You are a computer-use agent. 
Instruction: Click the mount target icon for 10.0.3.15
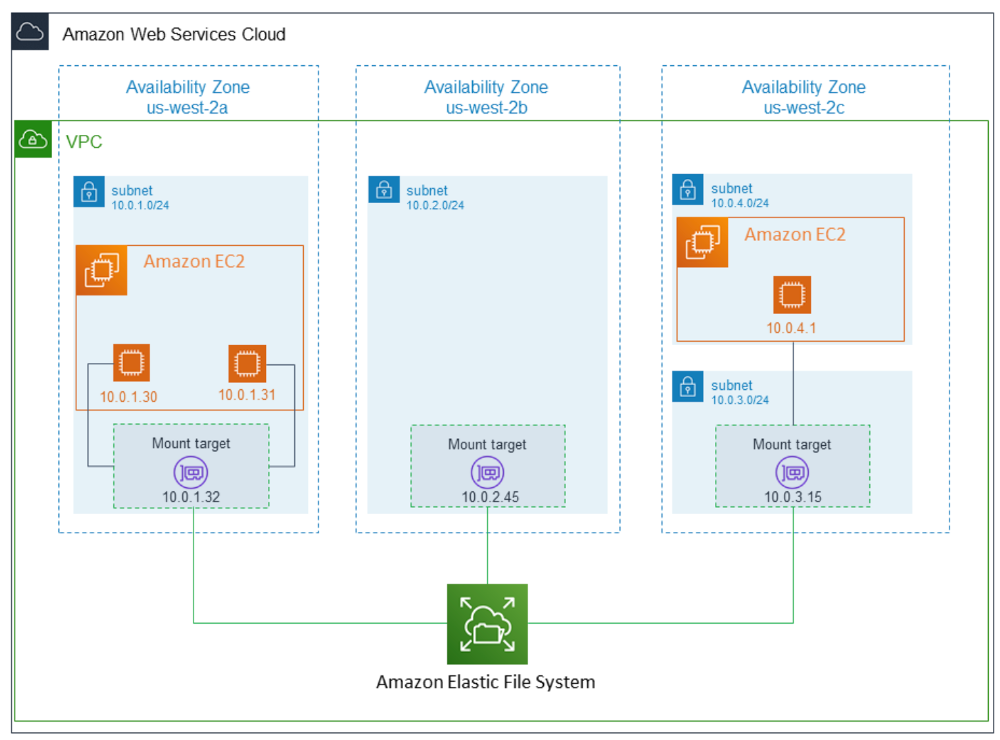(792, 473)
